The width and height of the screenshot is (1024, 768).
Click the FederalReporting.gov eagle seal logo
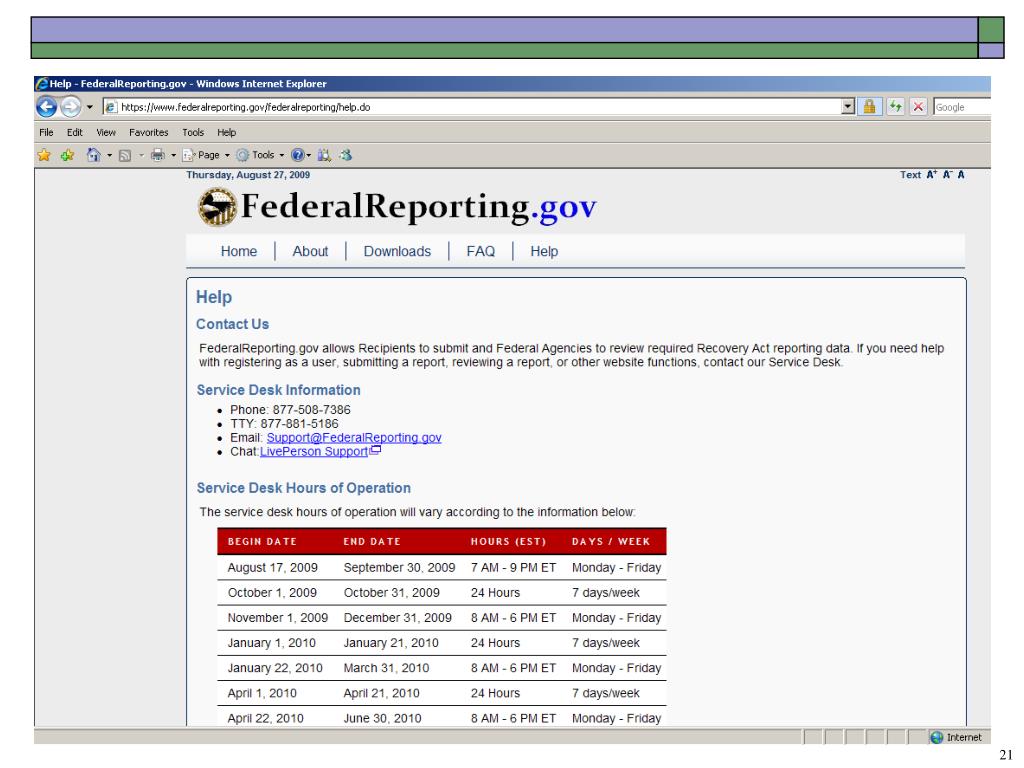pos(217,206)
